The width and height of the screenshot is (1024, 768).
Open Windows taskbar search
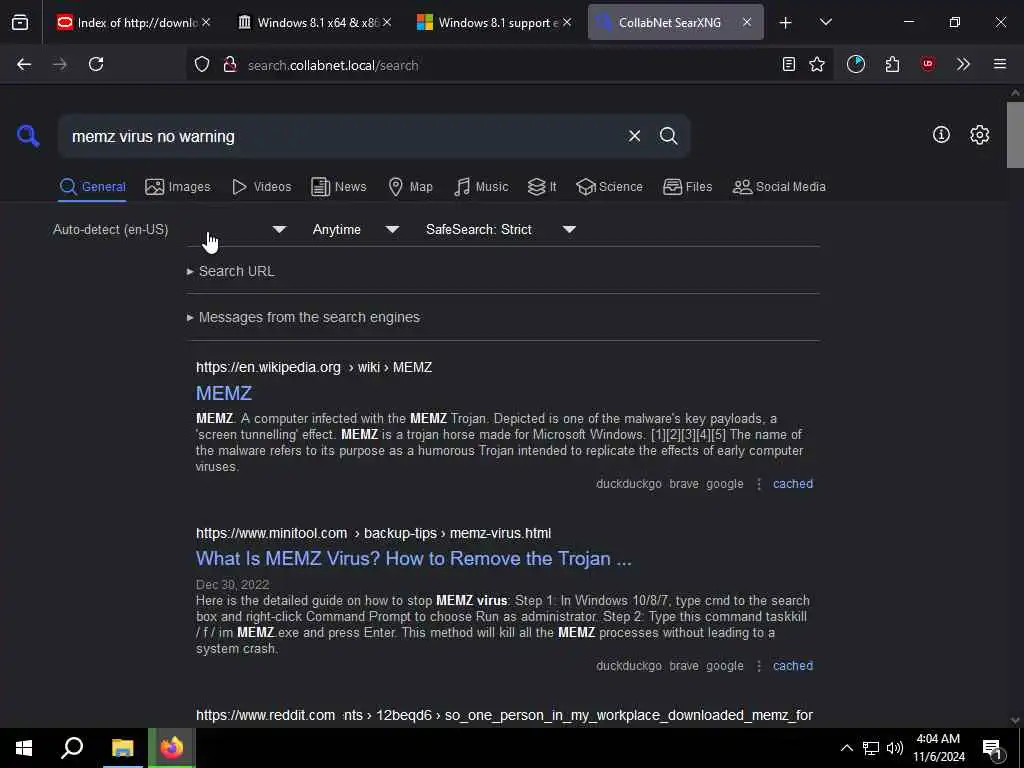pos(72,748)
